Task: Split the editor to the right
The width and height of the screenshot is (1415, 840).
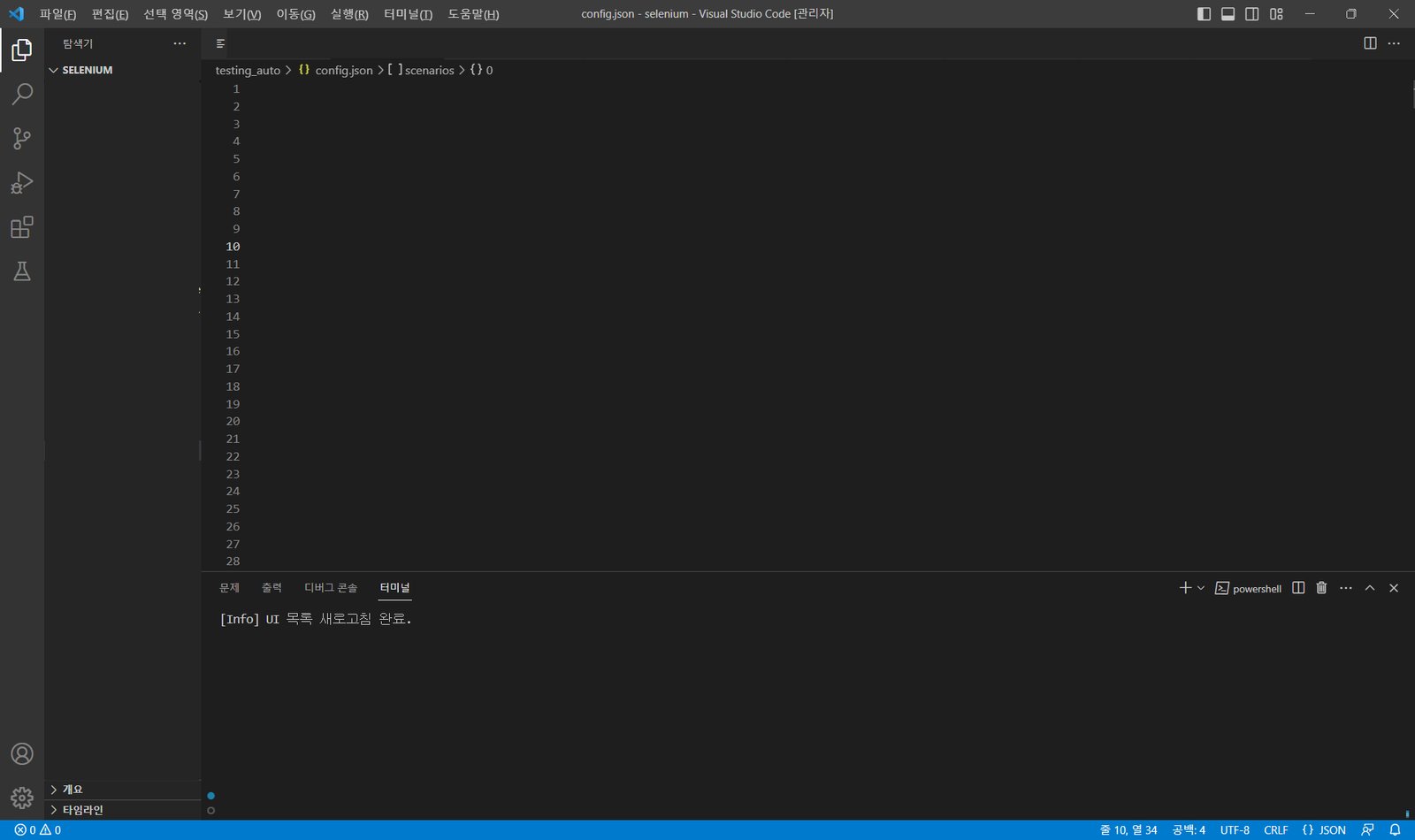Action: click(1370, 43)
